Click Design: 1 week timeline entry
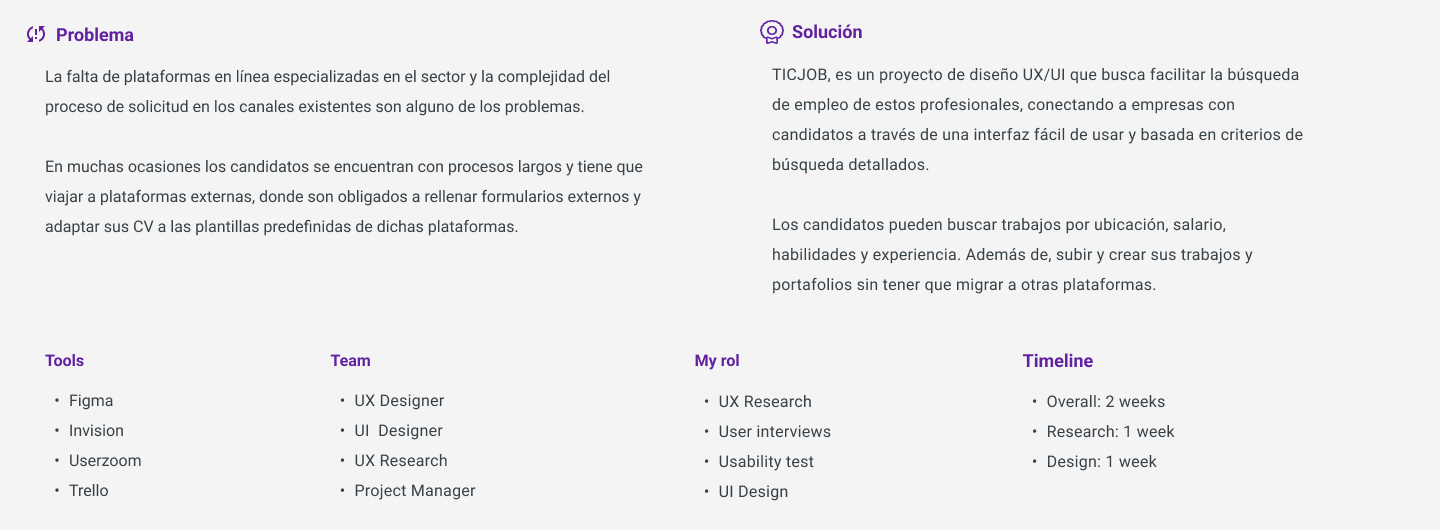The height and width of the screenshot is (530, 1440). pos(1101,462)
